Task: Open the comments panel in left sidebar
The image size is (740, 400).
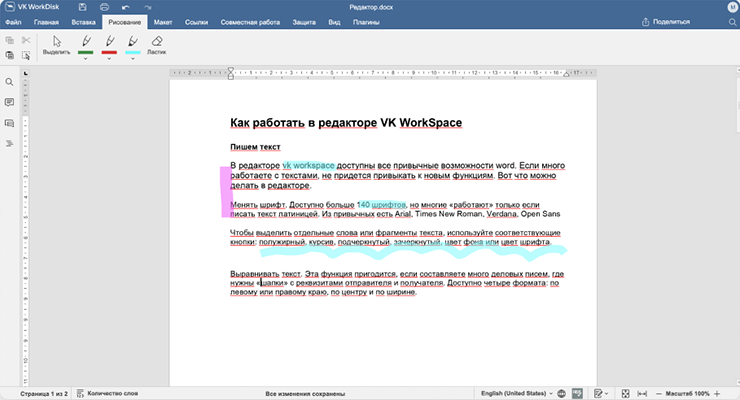Action: (x=9, y=102)
